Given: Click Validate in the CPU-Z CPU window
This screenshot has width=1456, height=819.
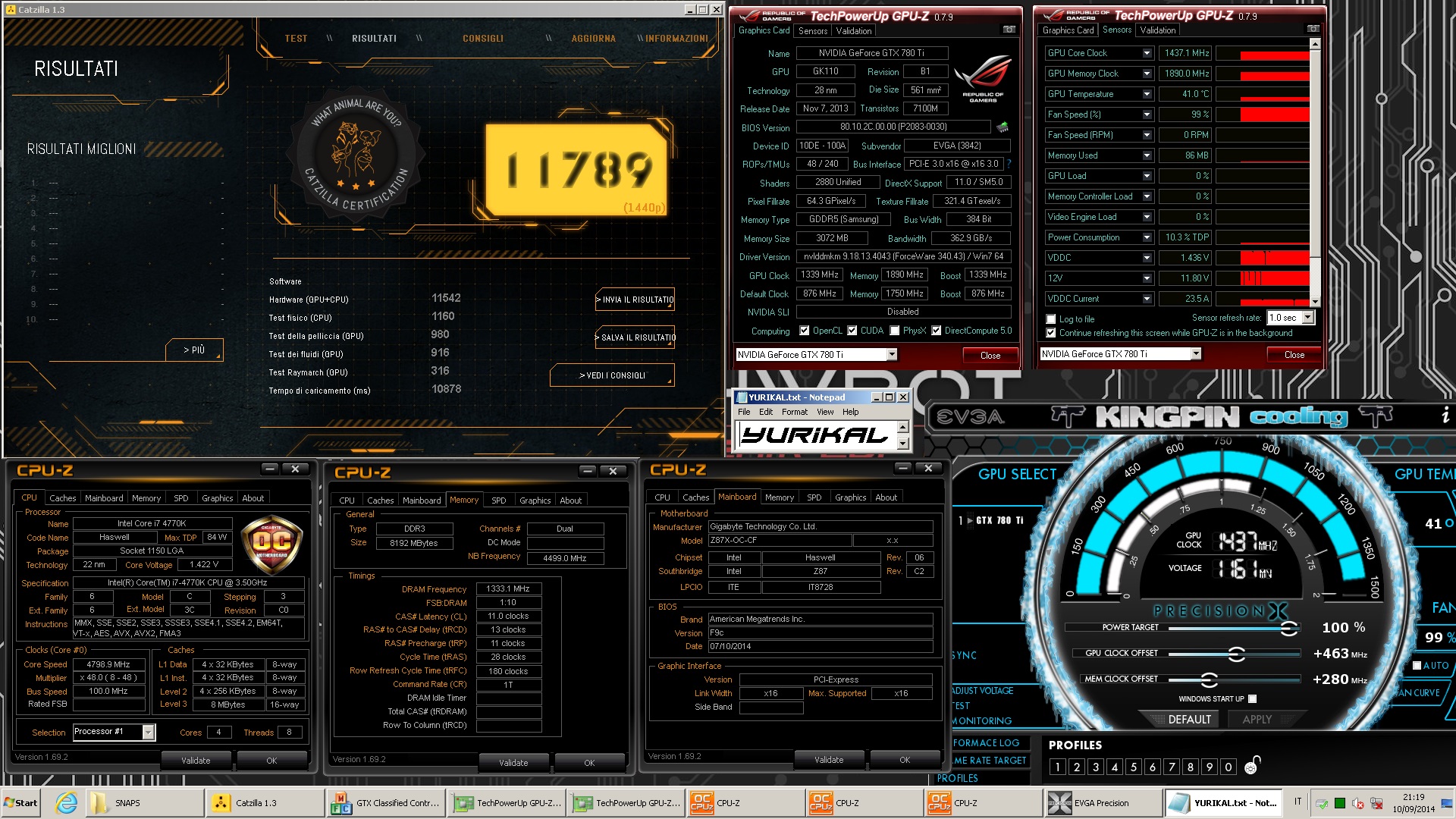Looking at the screenshot, I should coord(196,761).
